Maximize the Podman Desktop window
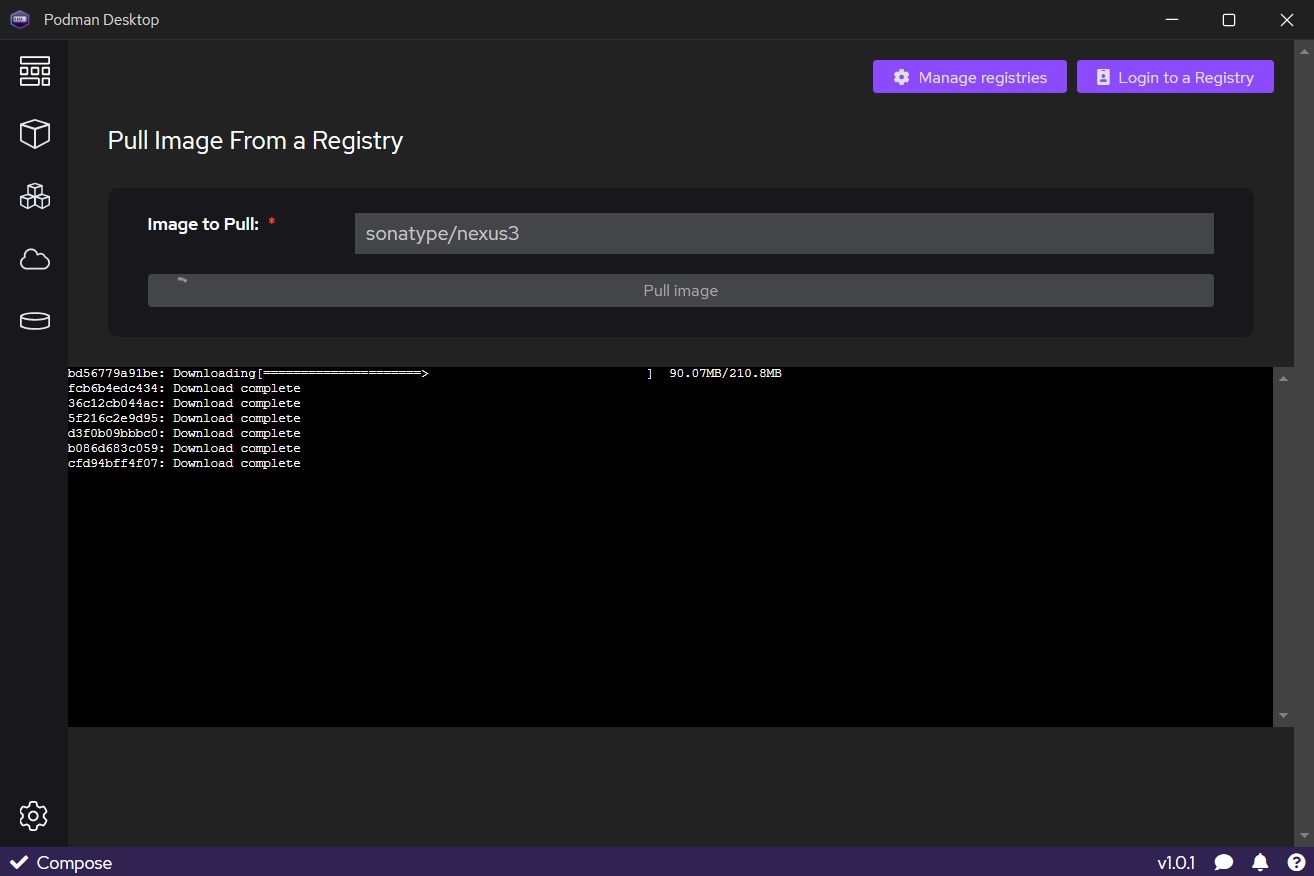1314x876 pixels. point(1229,20)
